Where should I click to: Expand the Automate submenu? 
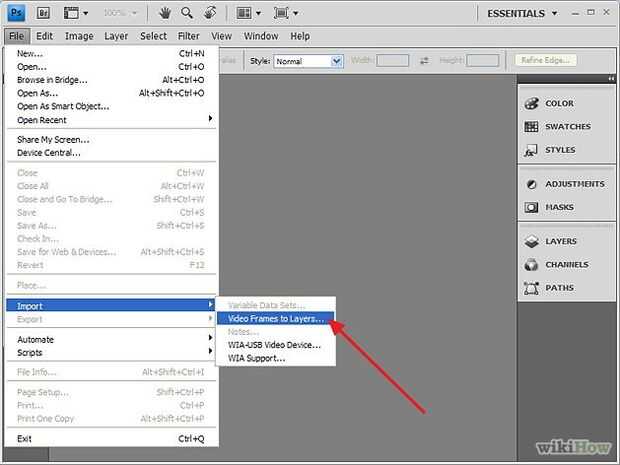tap(111, 339)
